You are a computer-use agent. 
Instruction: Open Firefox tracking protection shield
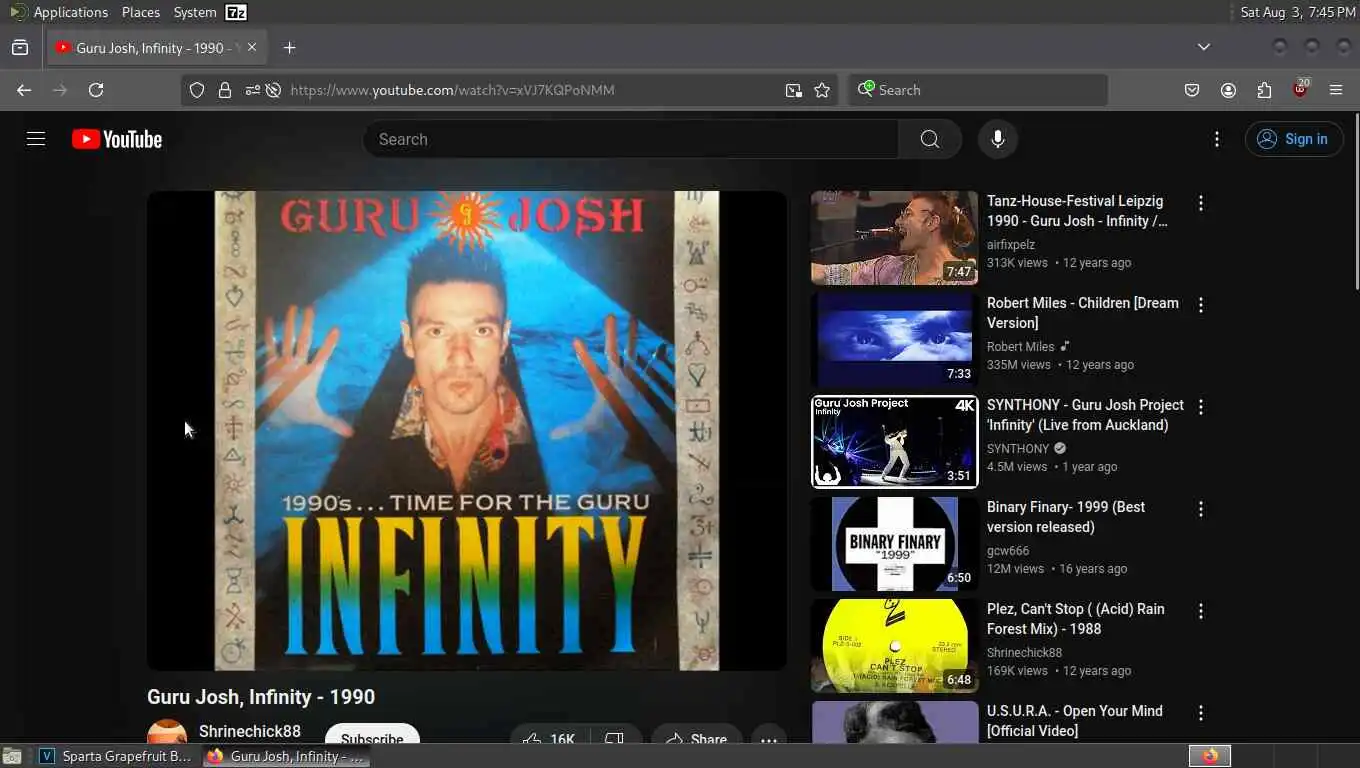(x=197, y=90)
